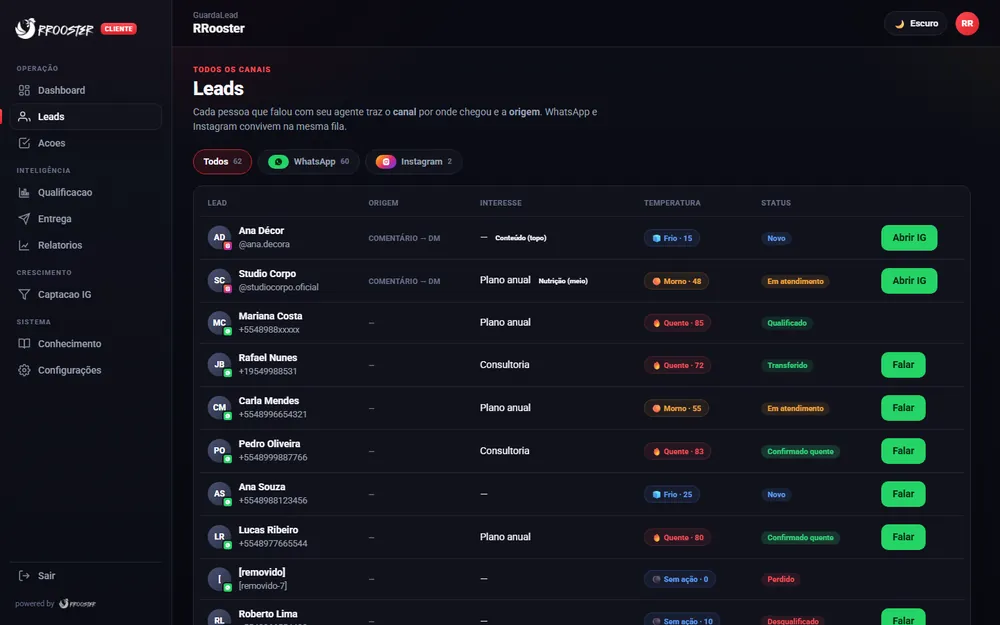Click the Conhecimento book icon
Screen dimensions: 1000x625
[x=24, y=344]
